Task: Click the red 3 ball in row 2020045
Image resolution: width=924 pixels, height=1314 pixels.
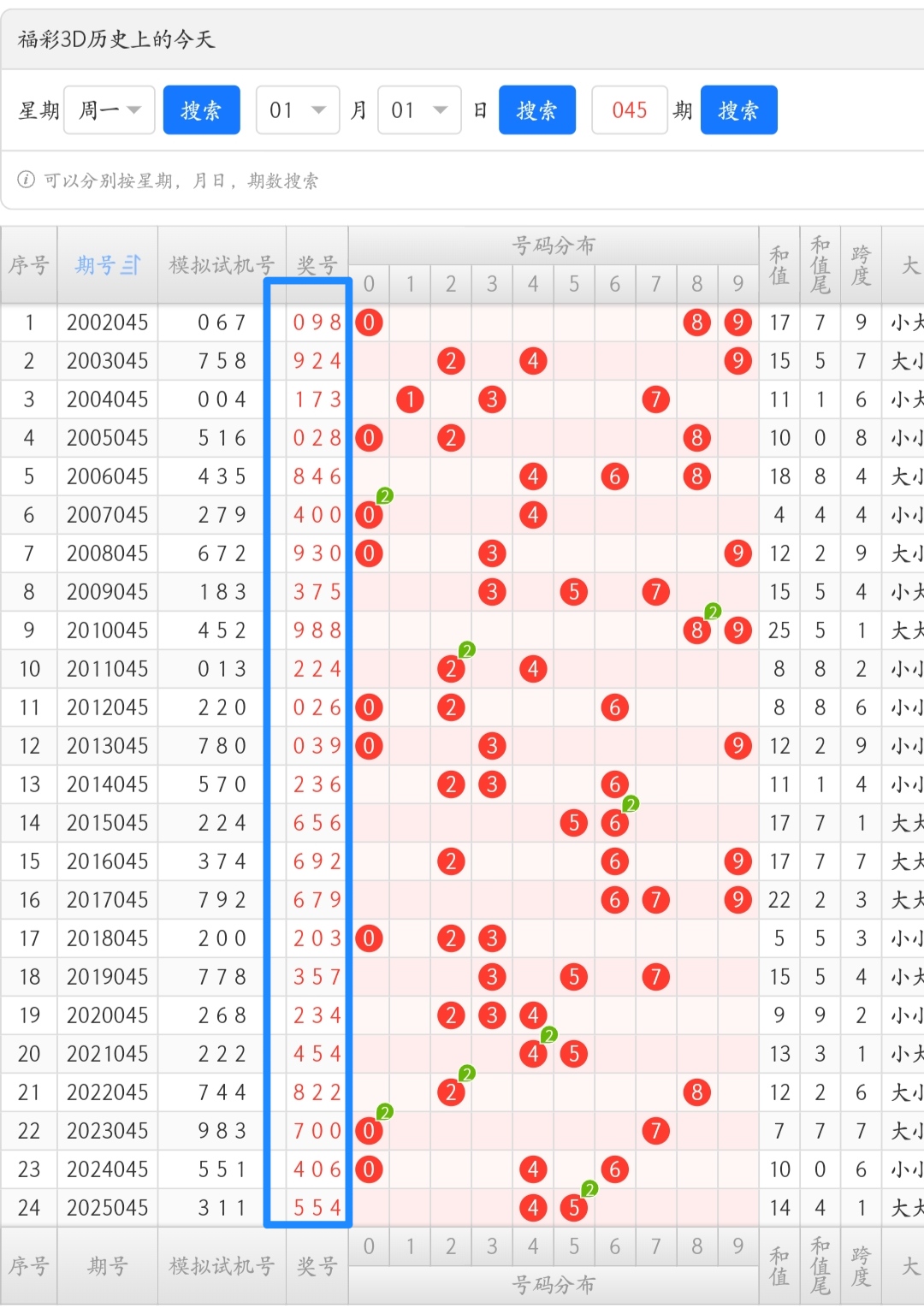Action: pos(492,1015)
